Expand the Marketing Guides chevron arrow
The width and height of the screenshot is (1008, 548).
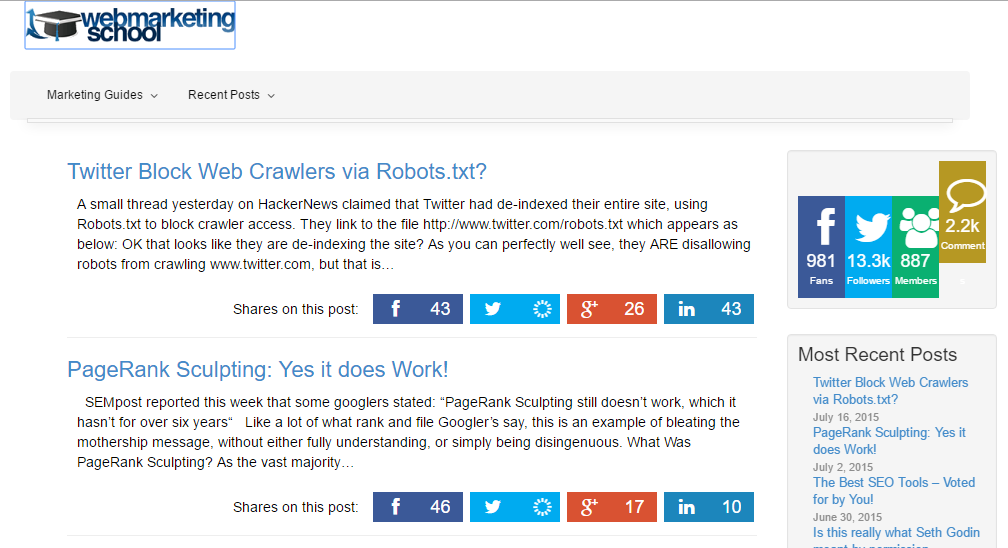click(x=154, y=96)
